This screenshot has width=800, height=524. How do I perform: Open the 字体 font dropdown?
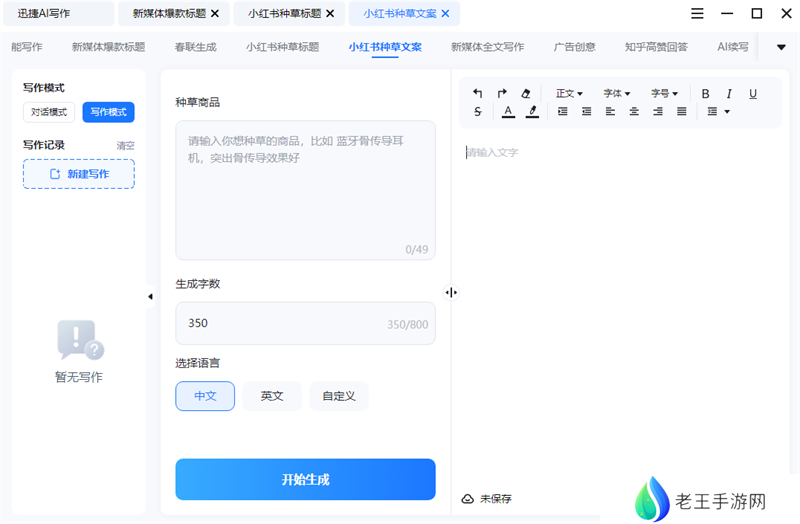pos(617,93)
